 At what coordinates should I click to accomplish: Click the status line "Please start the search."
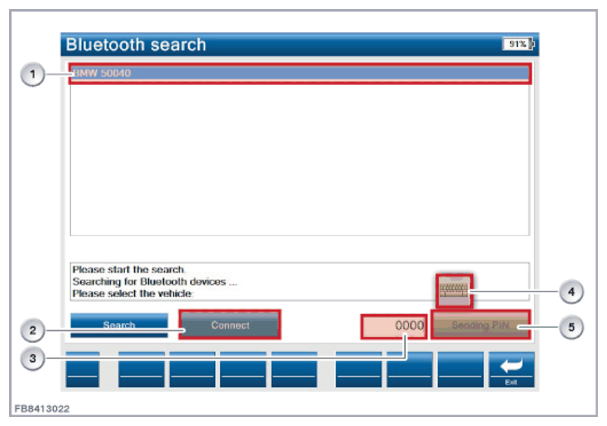click(x=115, y=270)
